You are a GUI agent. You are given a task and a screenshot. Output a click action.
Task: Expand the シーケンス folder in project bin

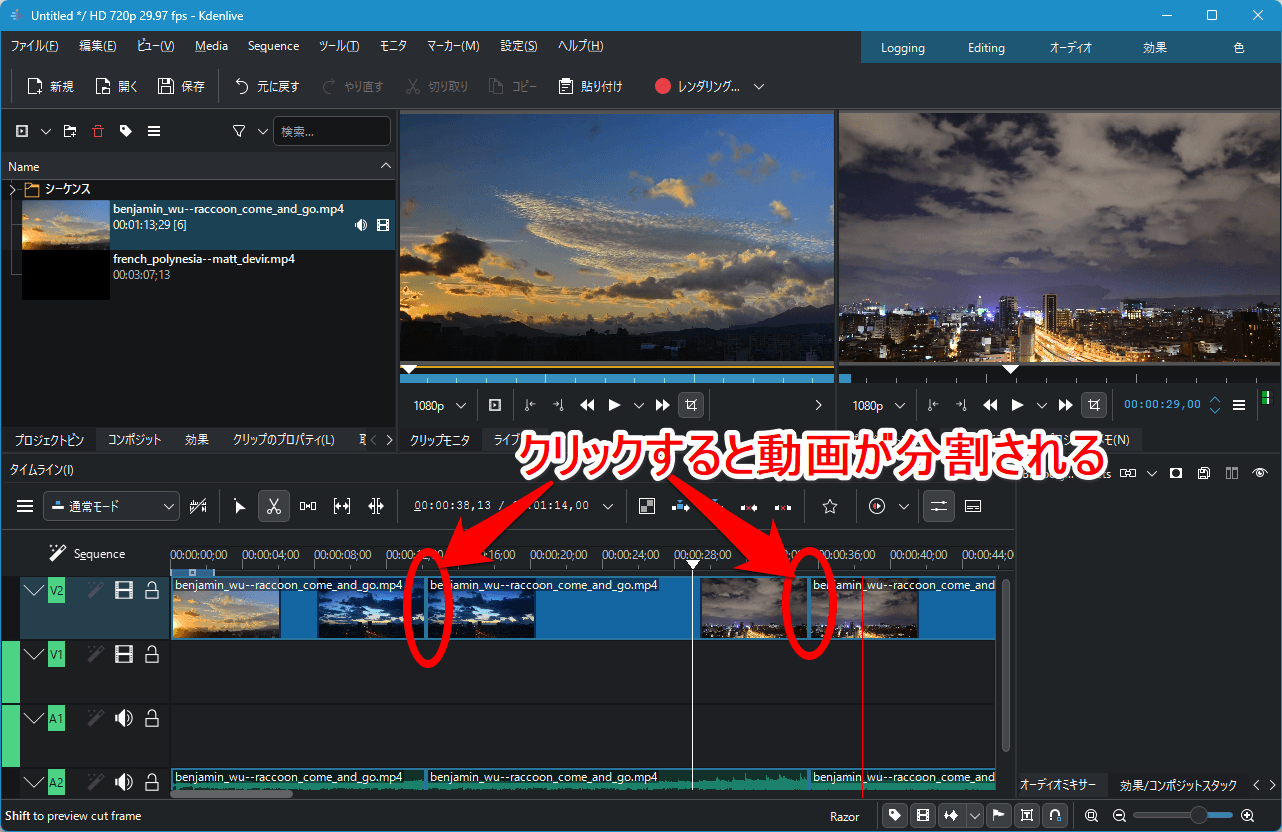coord(13,189)
